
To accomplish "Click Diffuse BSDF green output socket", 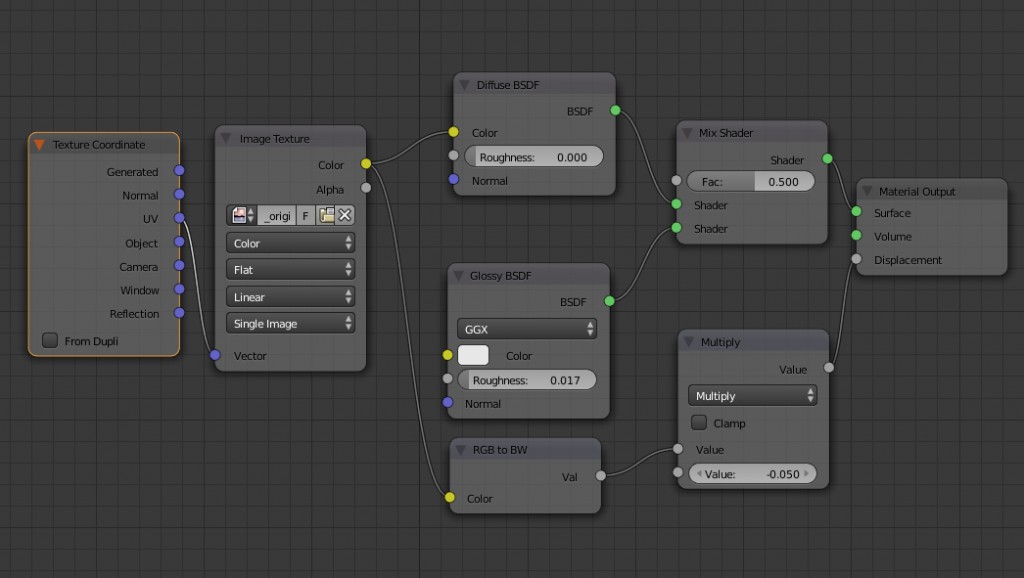I will tap(614, 110).
